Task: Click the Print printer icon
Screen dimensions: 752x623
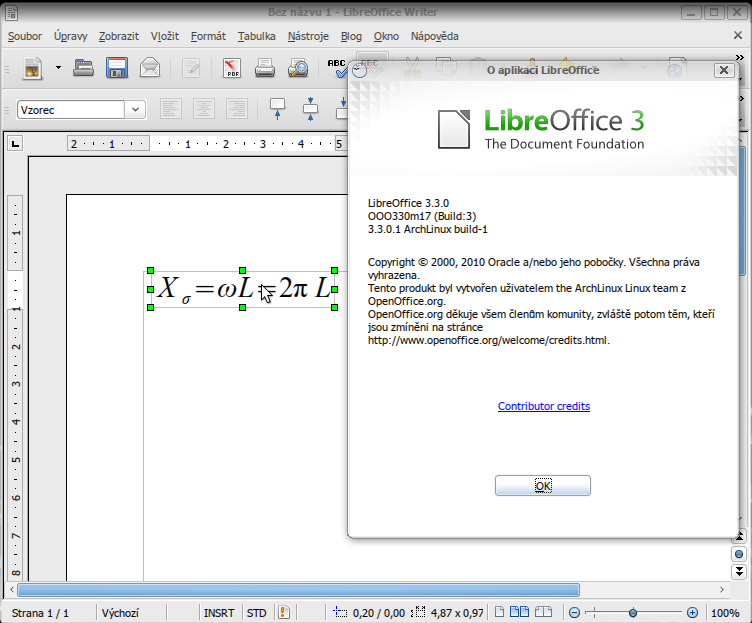Action: (x=265, y=68)
